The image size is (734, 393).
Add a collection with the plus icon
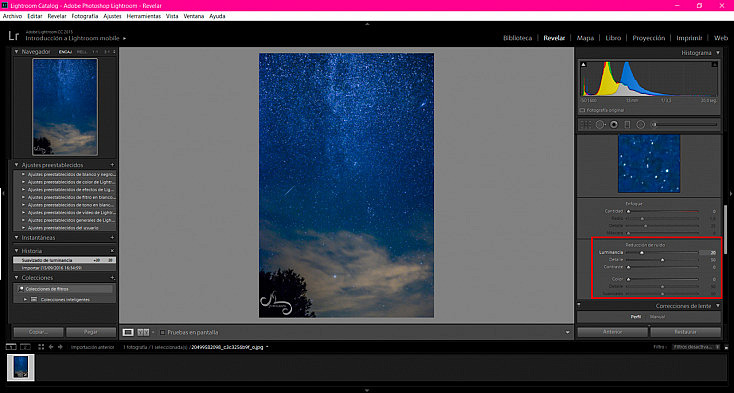coord(112,278)
